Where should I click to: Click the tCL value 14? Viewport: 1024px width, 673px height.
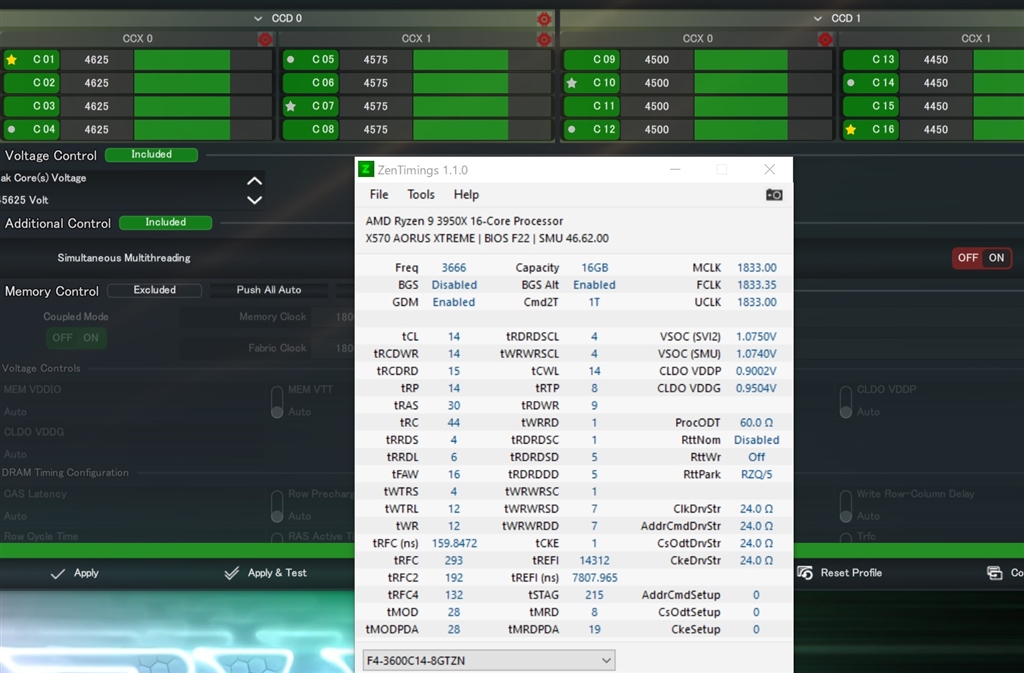coord(454,336)
